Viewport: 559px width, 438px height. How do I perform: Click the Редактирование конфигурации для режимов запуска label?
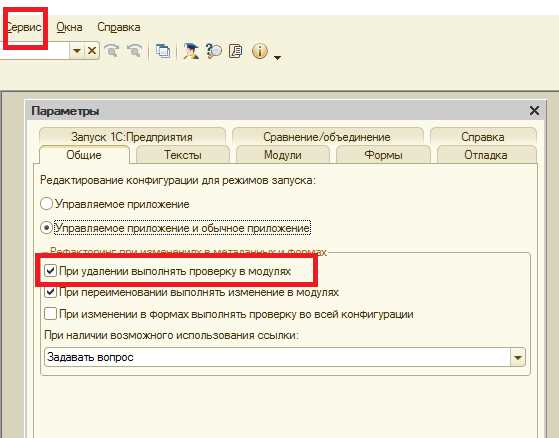[x=178, y=180]
